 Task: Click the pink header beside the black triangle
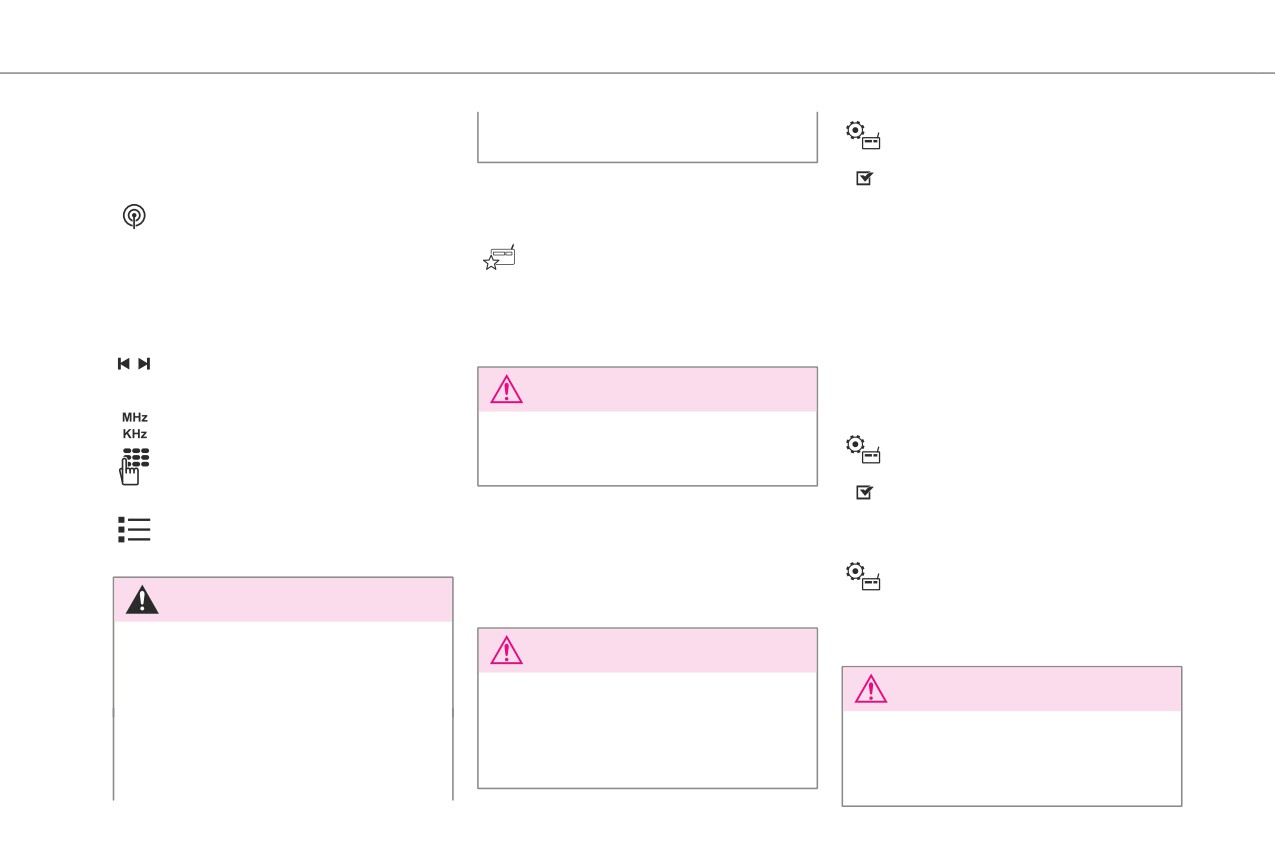(283, 599)
